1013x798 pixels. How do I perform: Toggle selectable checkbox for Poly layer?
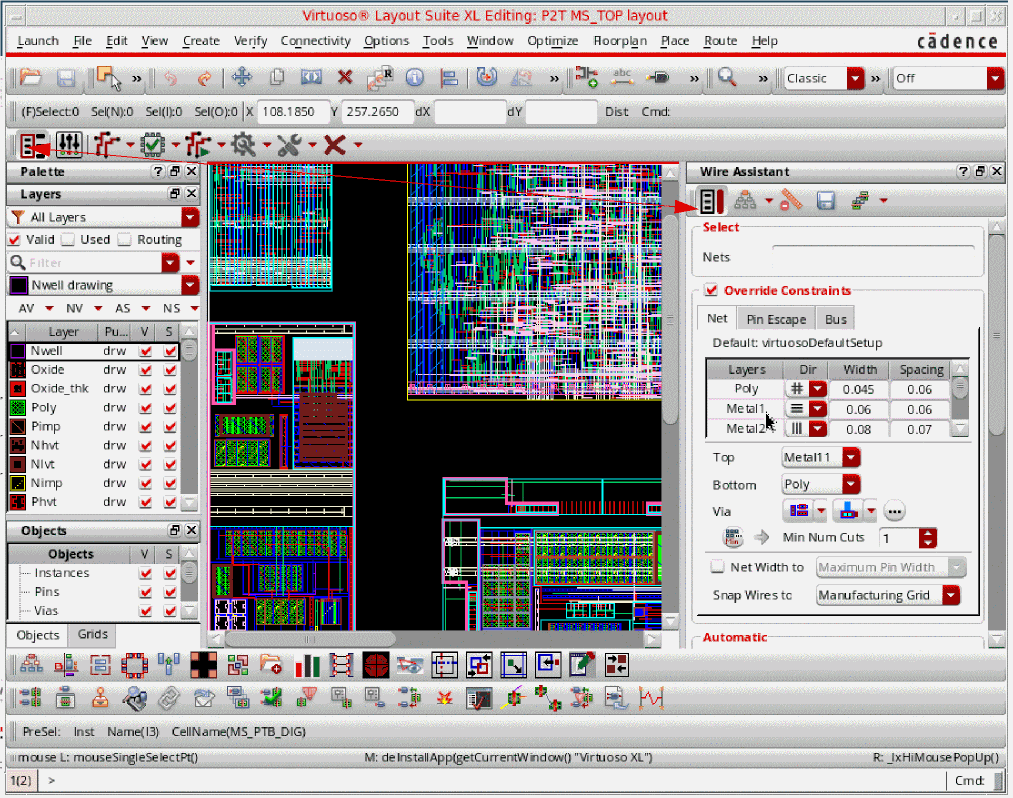coord(171,408)
